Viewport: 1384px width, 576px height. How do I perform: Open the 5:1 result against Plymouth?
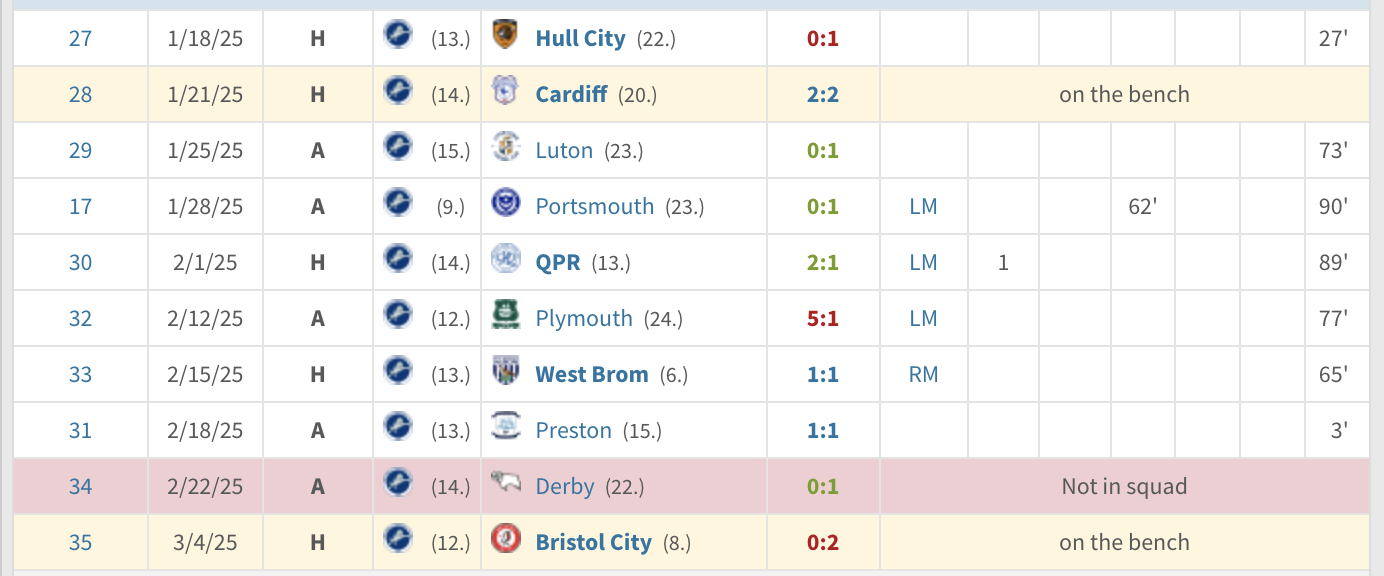[823, 318]
